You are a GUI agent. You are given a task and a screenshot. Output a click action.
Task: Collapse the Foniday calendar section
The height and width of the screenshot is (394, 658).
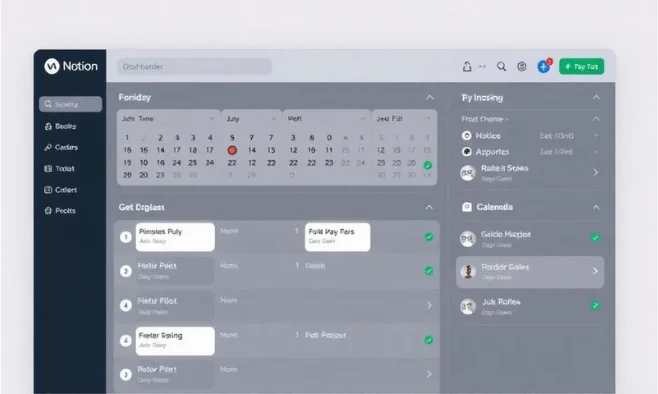pos(430,97)
